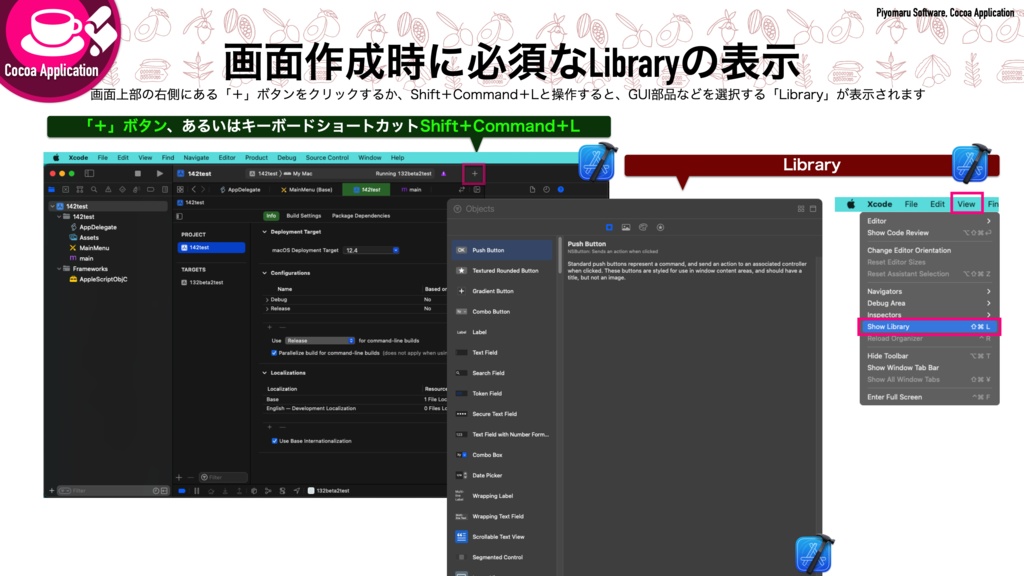Toggle Use Base Internationalization checkbox
Viewport: 1024px width, 576px height.
click(x=274, y=441)
